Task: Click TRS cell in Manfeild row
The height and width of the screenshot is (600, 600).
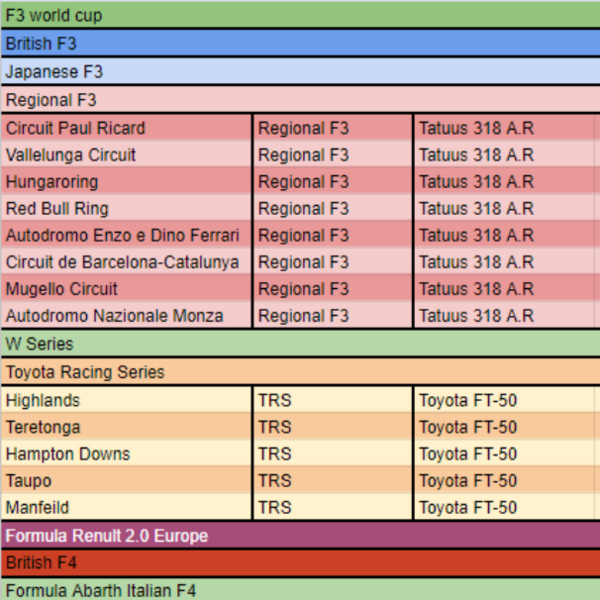Action: coord(333,507)
